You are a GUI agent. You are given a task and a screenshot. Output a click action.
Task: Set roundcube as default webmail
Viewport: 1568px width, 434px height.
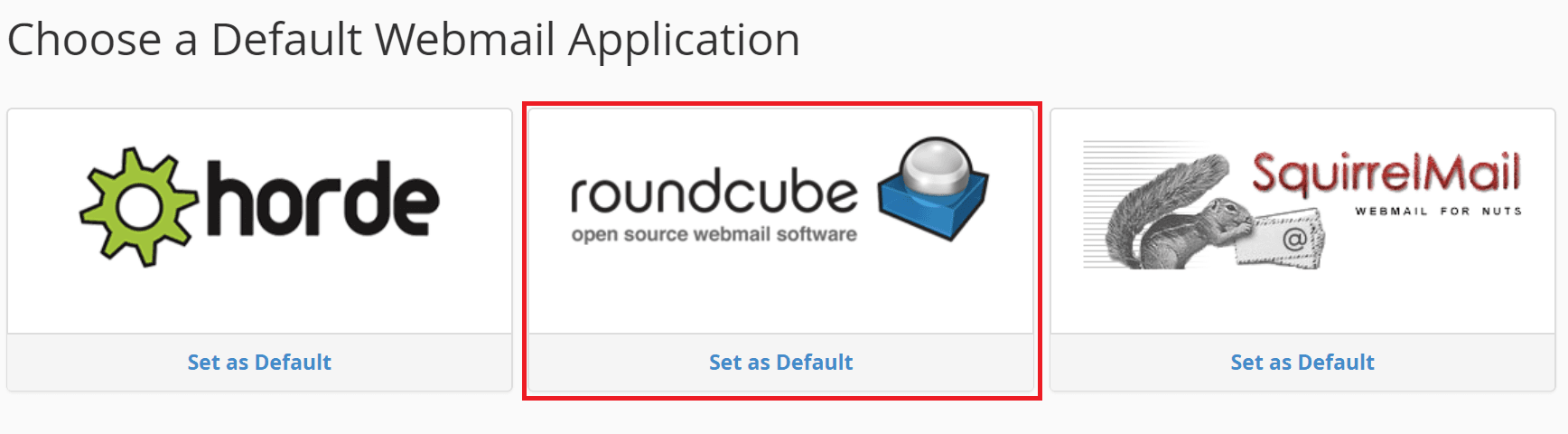[781, 363]
